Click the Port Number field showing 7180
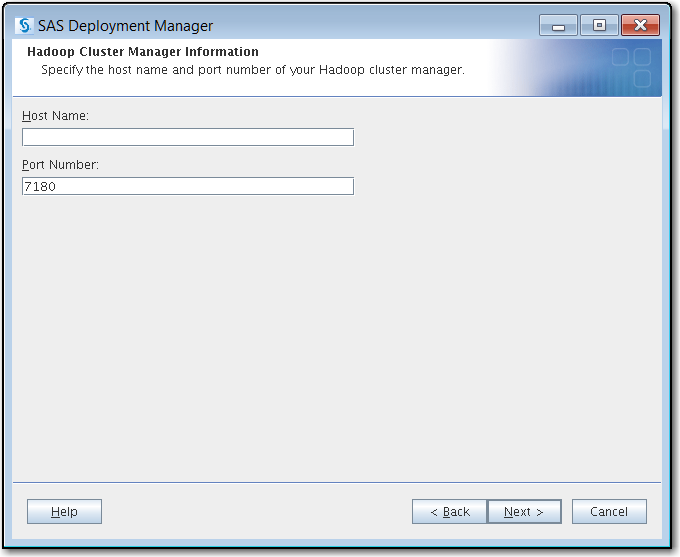 [188, 186]
